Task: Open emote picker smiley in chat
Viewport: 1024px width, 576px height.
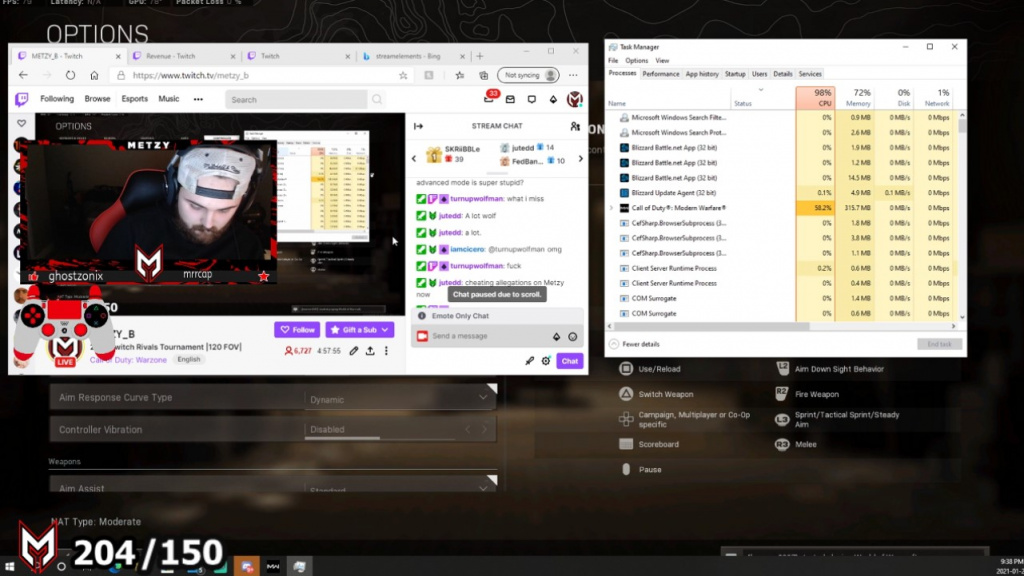Action: [573, 336]
